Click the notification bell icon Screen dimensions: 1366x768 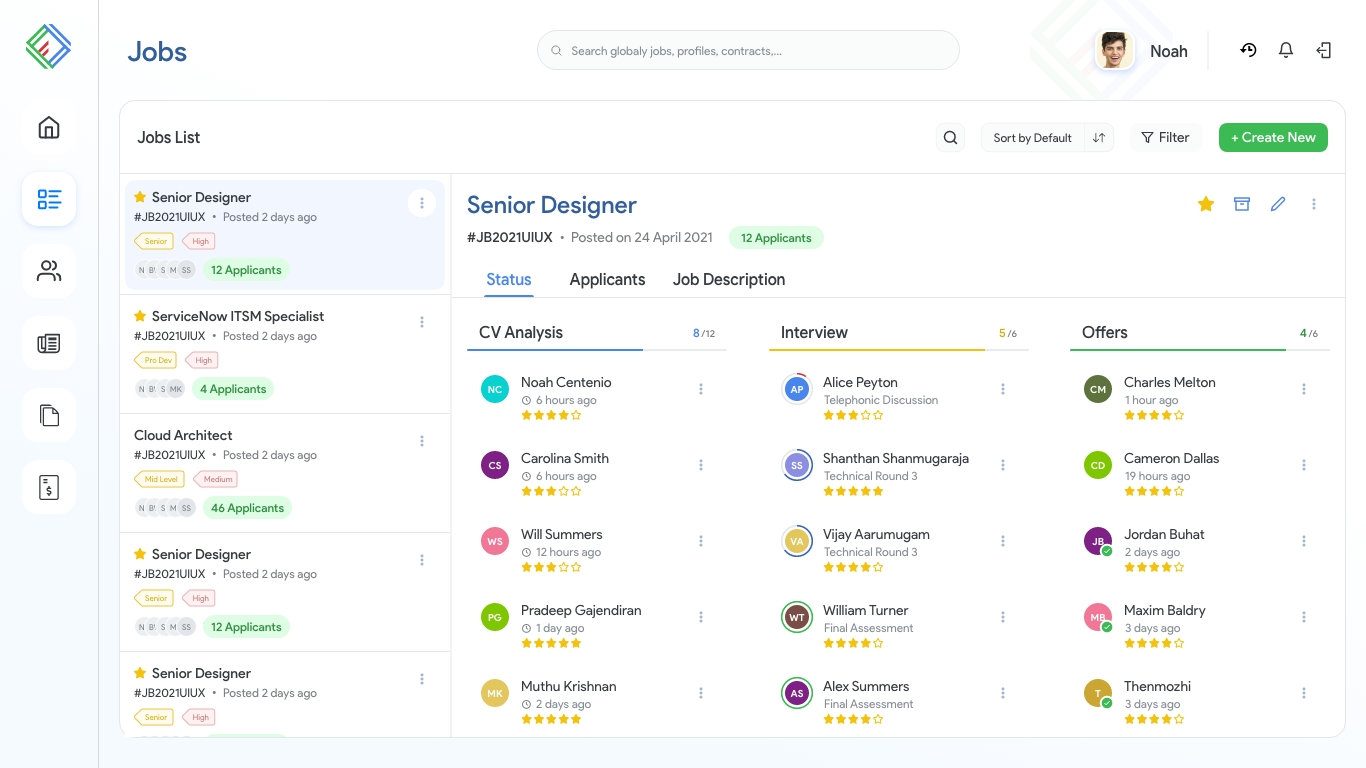pyautogui.click(x=1286, y=50)
